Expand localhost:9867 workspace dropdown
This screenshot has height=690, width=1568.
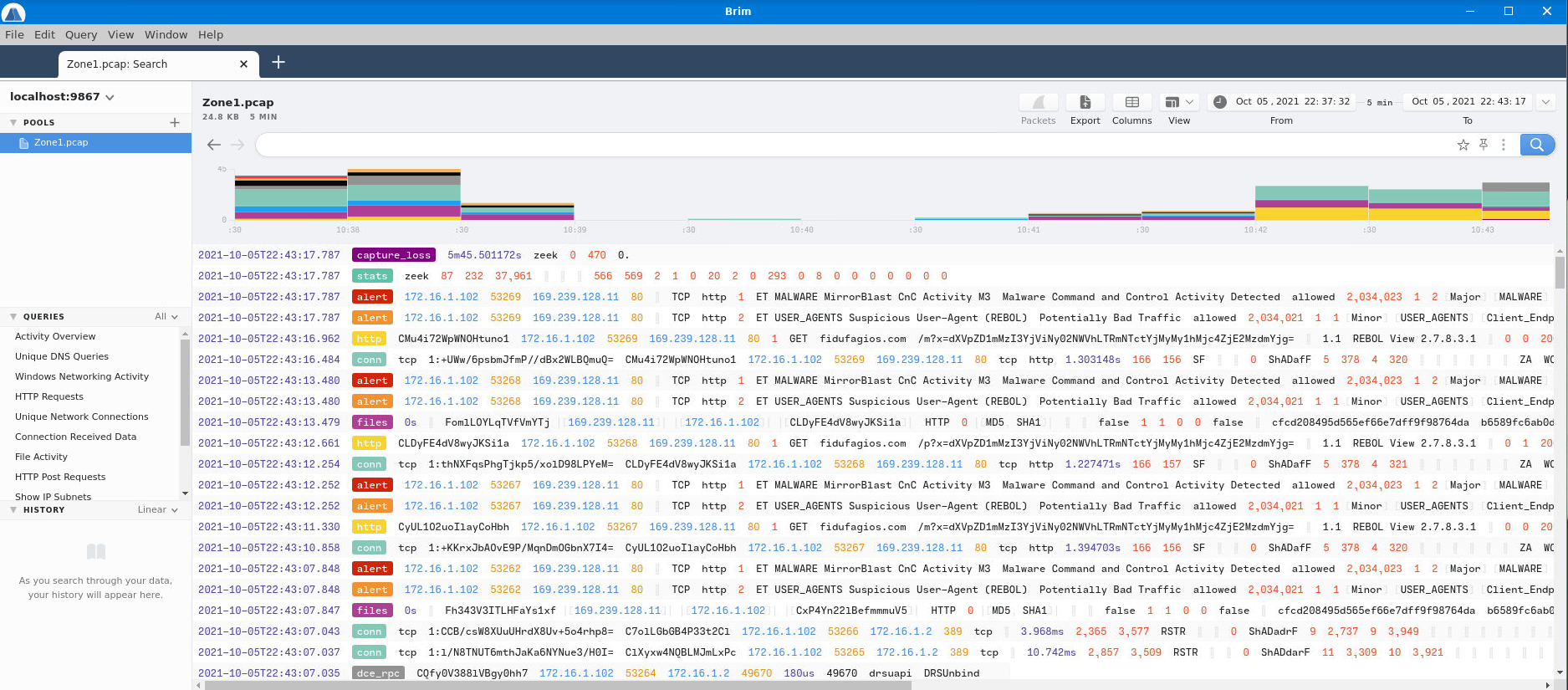point(62,97)
